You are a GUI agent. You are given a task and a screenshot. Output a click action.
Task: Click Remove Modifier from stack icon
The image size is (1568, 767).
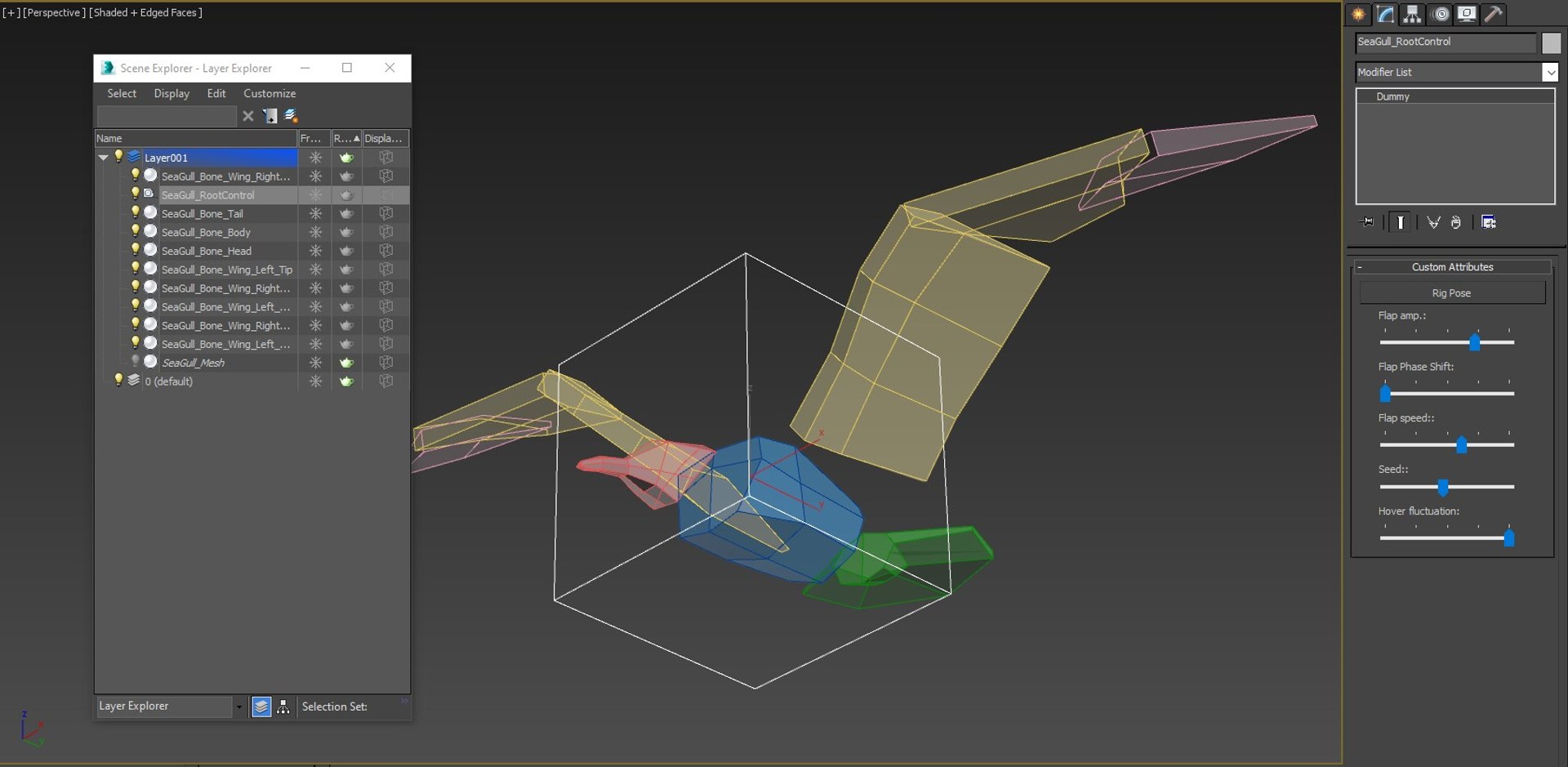click(1456, 222)
